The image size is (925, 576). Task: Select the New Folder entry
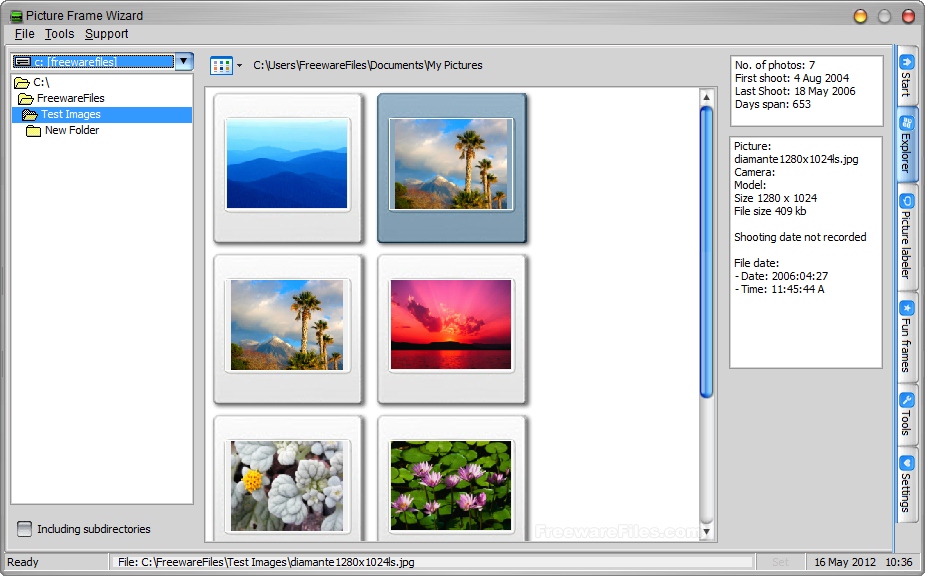[72, 130]
